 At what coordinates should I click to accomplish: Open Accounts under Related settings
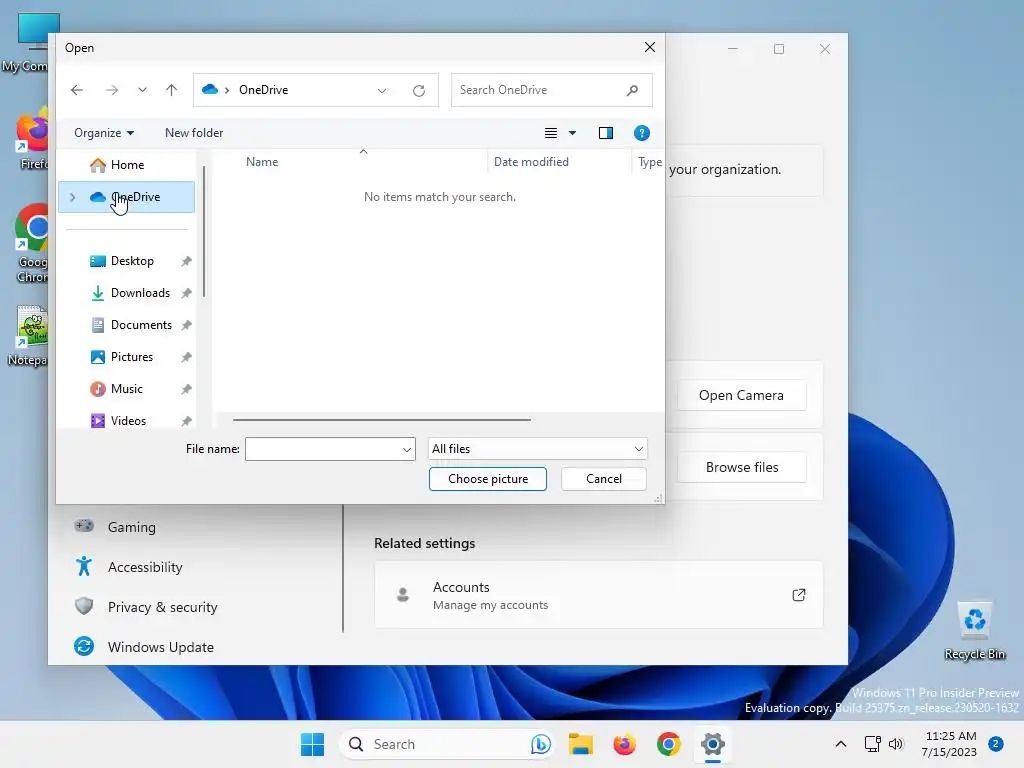[598, 595]
